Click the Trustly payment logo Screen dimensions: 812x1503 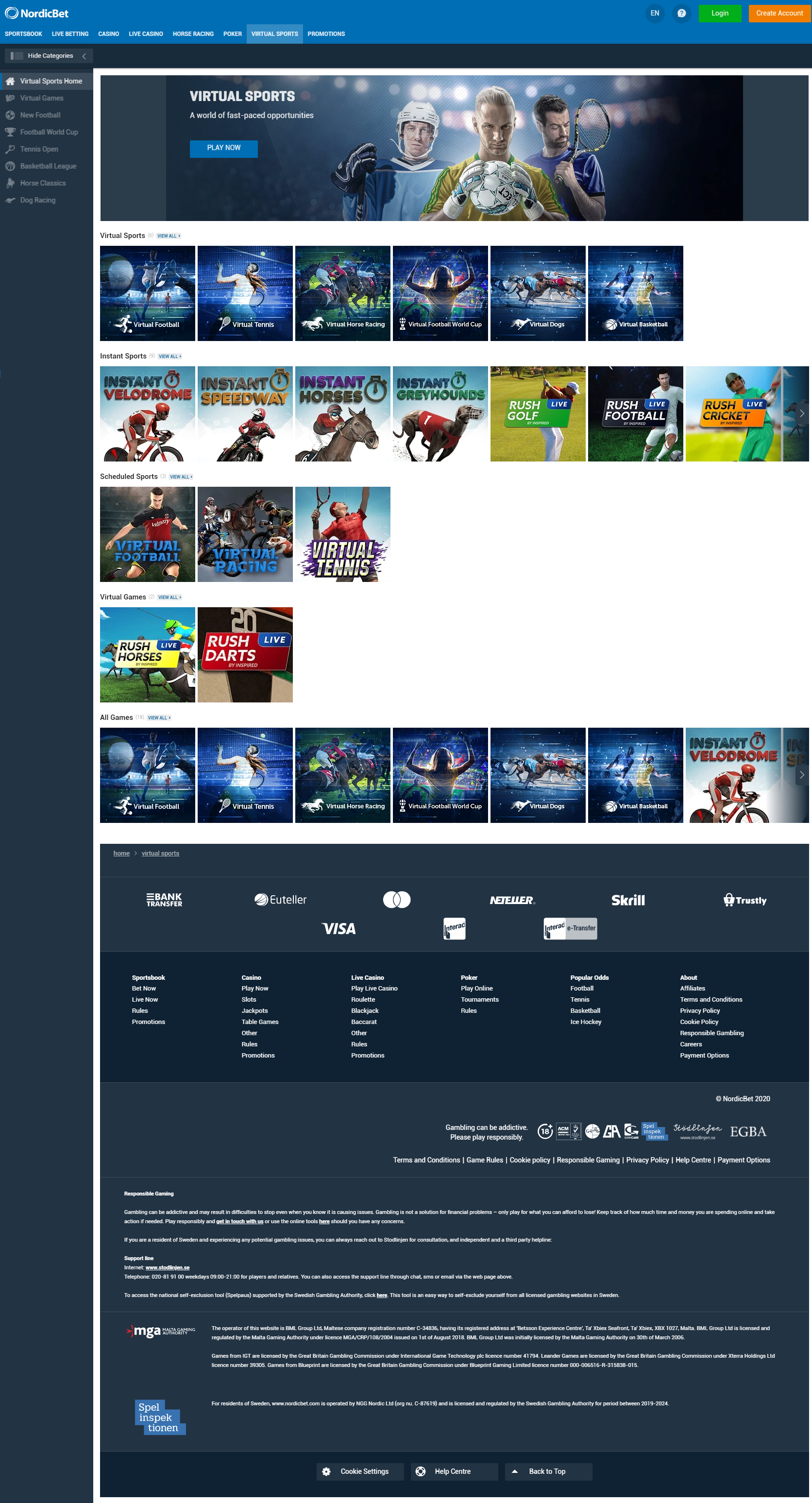pos(745,900)
